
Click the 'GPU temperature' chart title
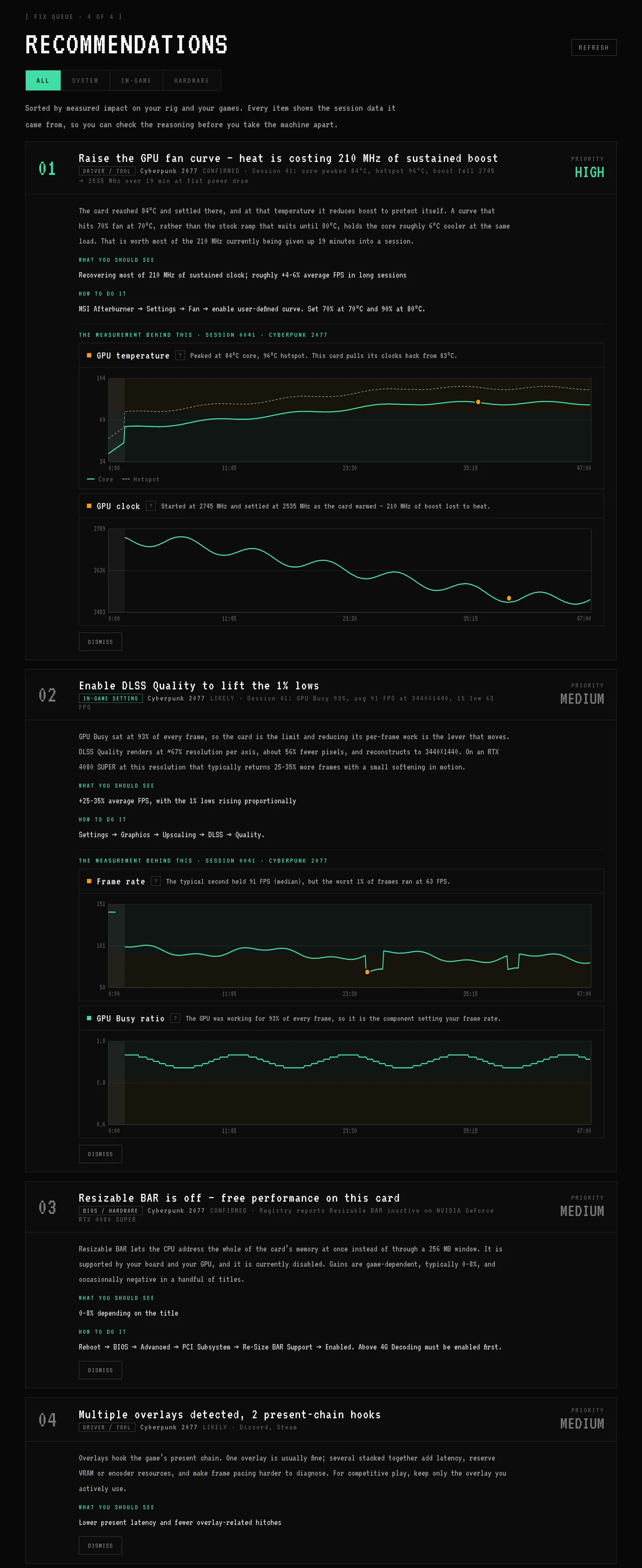[x=133, y=355]
